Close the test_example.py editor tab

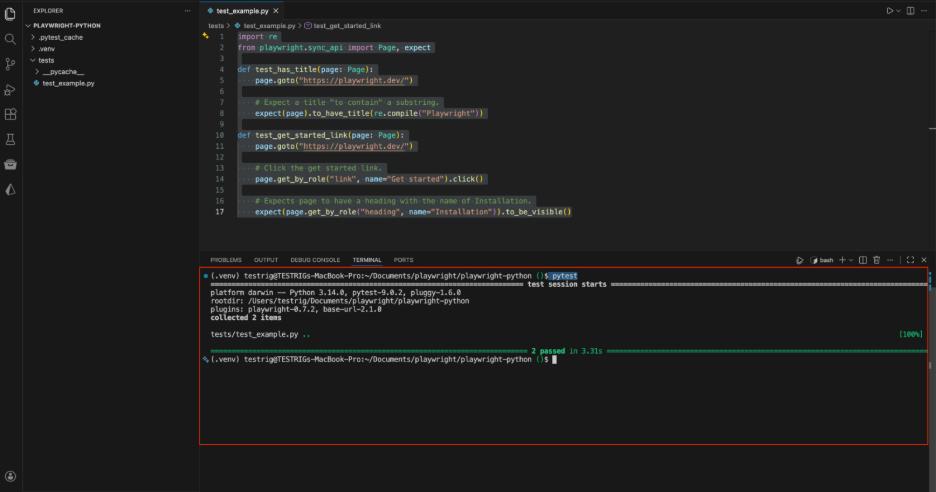point(276,10)
